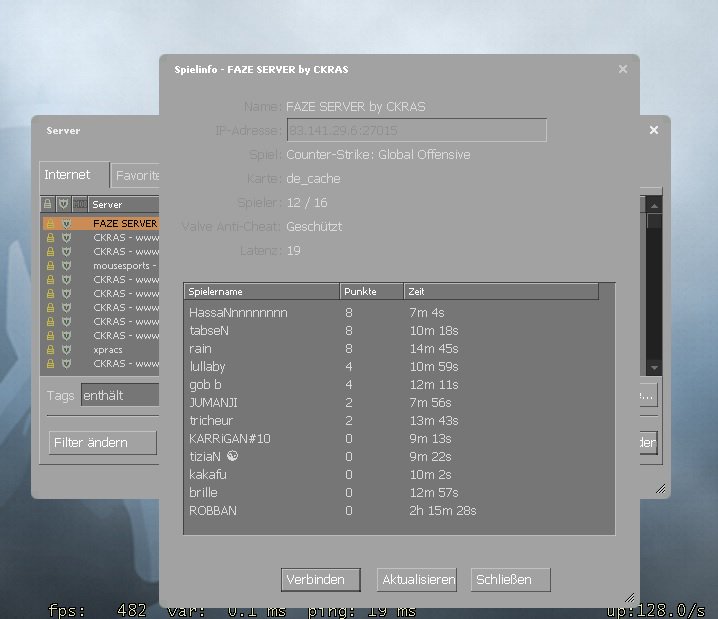718x619 pixels.
Task: Click the server list vertical scrollbar
Action: tap(653, 290)
